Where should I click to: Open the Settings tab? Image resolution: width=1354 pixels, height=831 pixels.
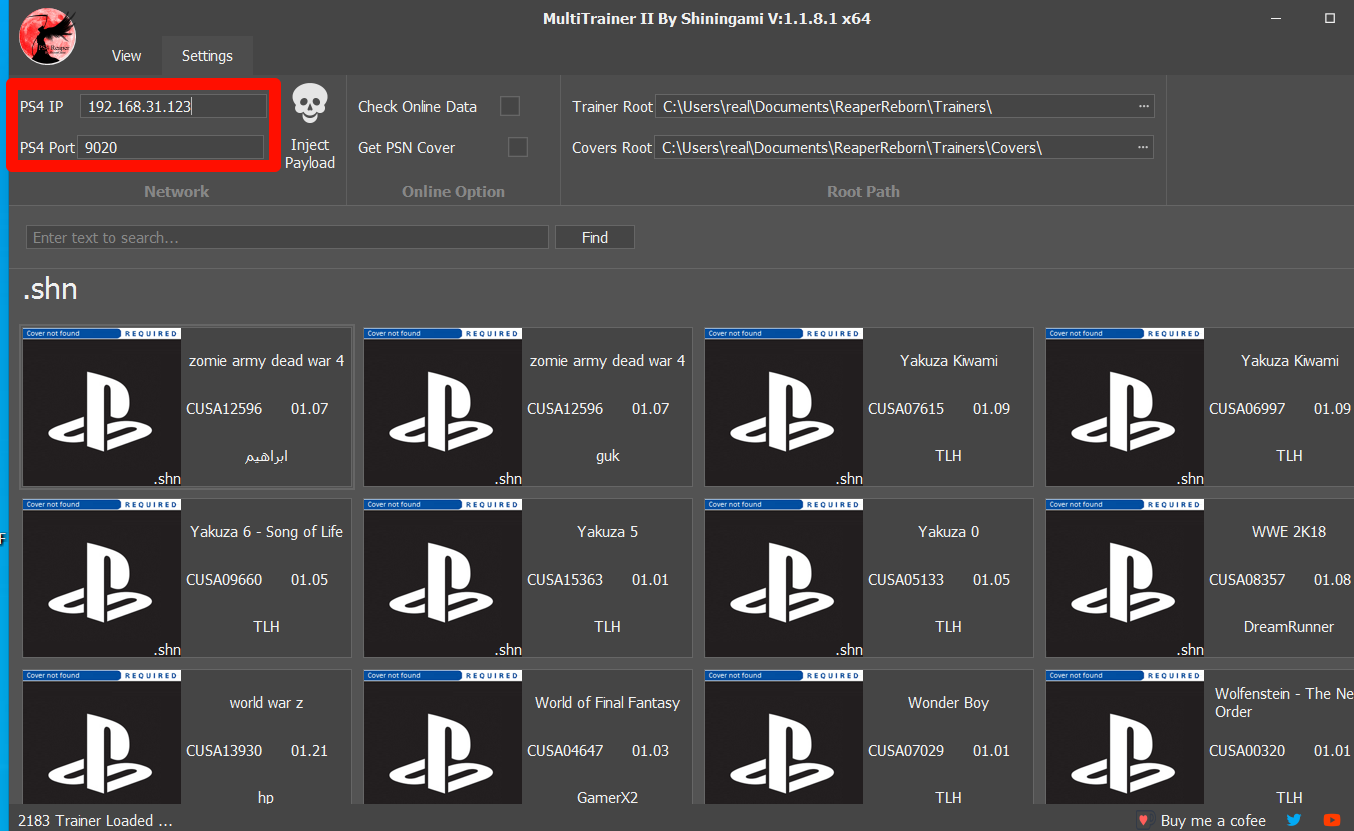tap(207, 56)
